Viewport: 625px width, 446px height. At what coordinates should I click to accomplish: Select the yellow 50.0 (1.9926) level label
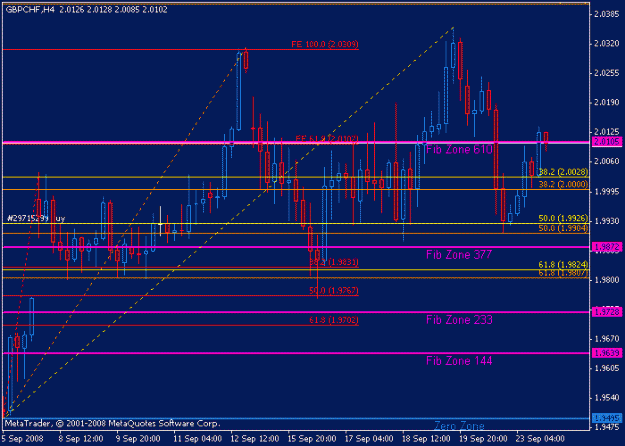pyautogui.click(x=563, y=218)
